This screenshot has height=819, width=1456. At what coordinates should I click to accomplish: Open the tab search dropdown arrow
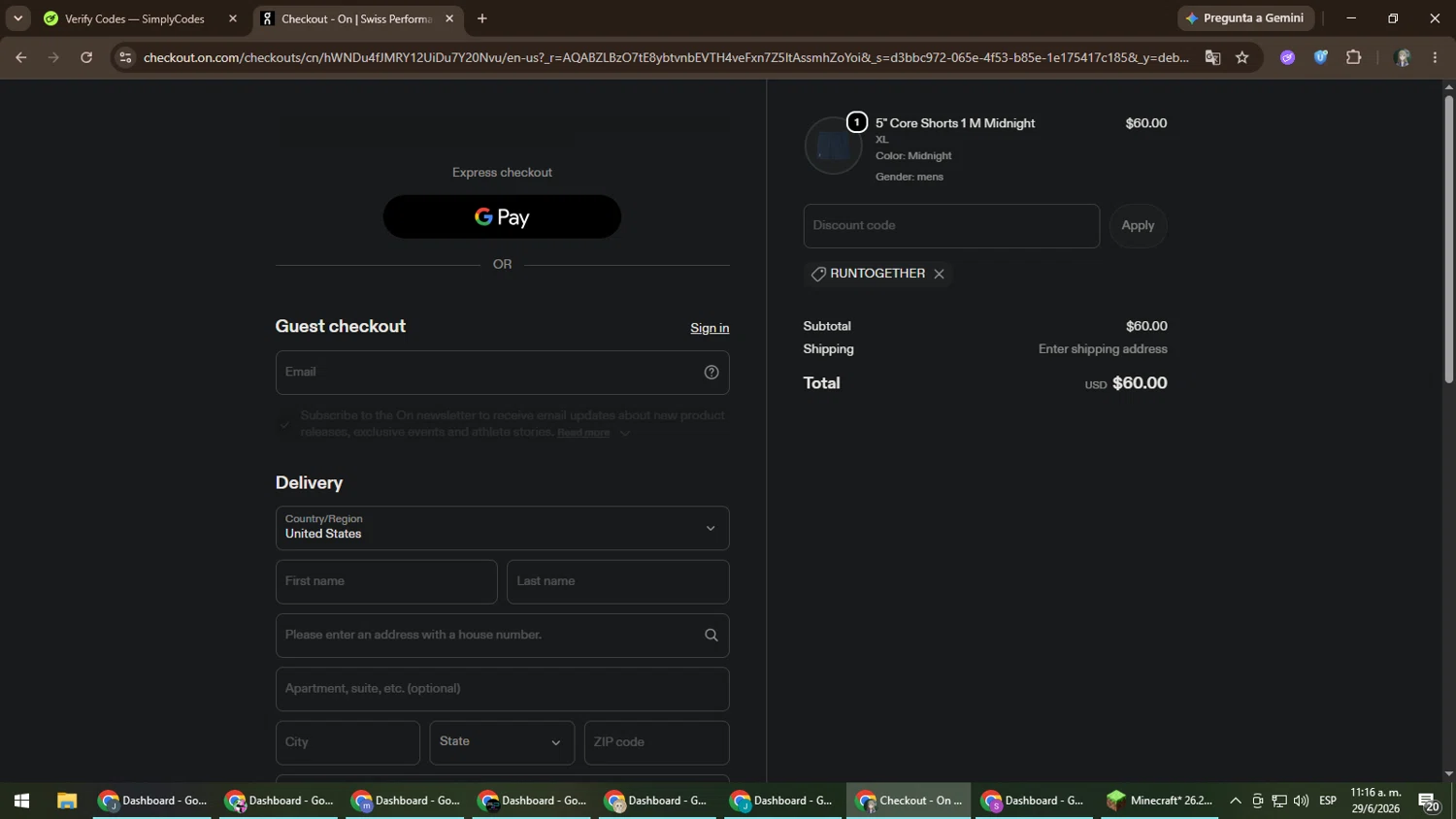(17, 18)
